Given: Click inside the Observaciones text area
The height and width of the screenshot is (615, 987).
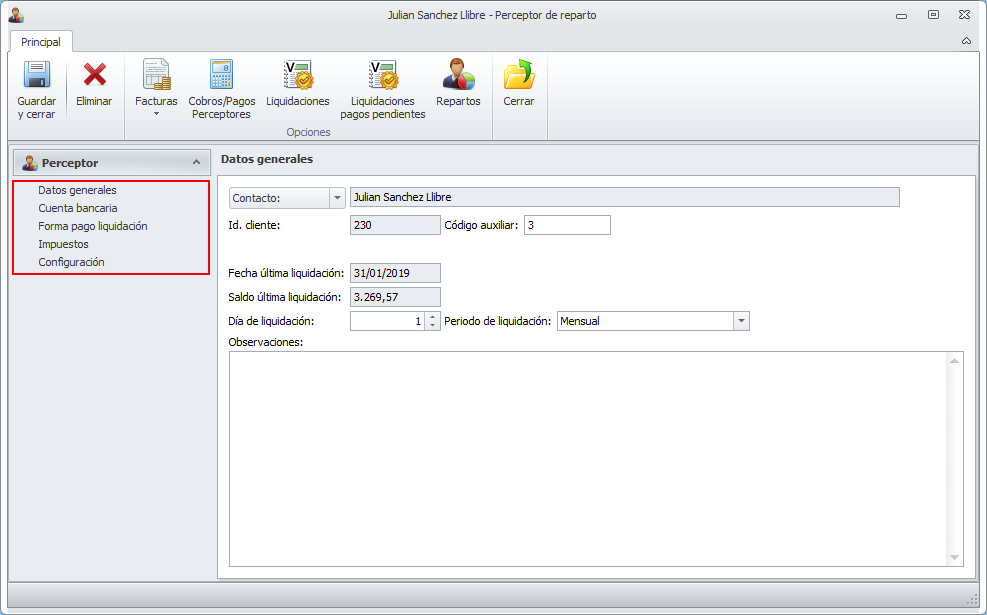Looking at the screenshot, I should pyautogui.click(x=589, y=459).
